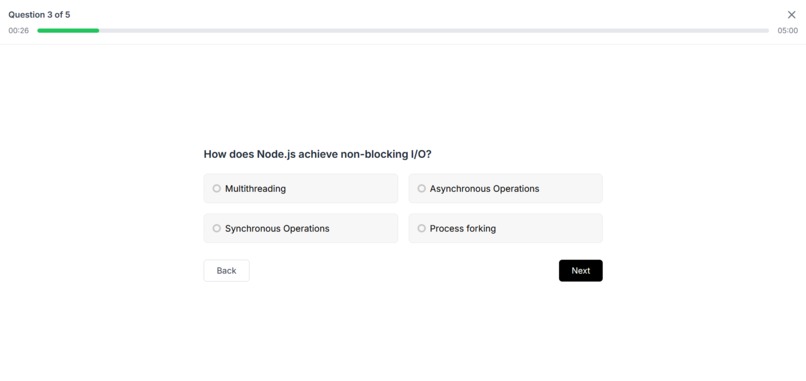Click the total time label 05:00

pyautogui.click(x=787, y=31)
